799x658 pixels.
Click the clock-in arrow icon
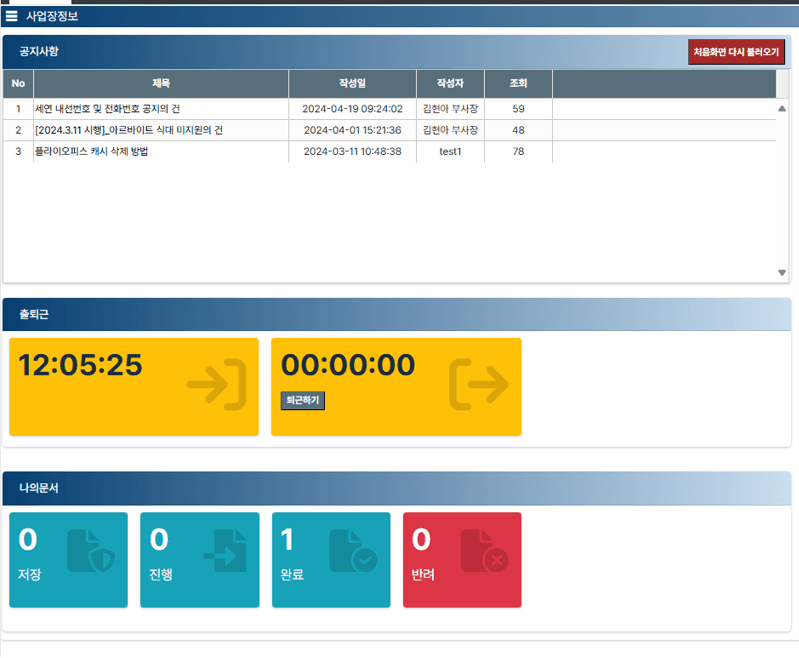217,384
